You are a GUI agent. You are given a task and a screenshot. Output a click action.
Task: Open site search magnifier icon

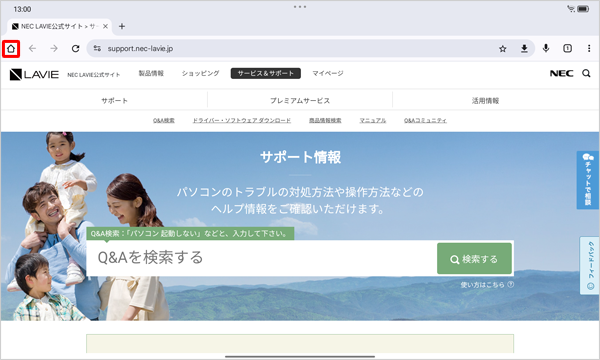tap(586, 73)
